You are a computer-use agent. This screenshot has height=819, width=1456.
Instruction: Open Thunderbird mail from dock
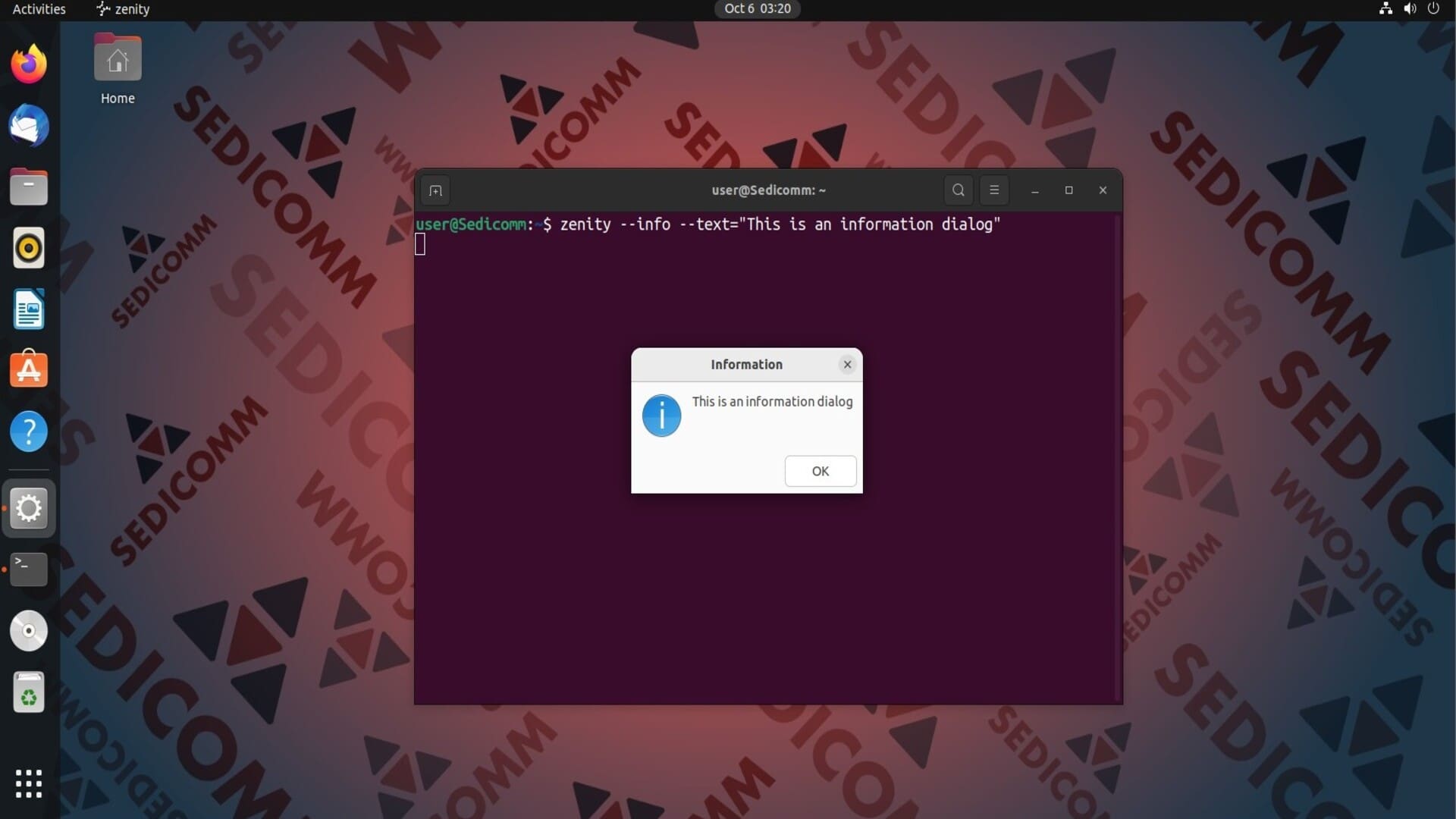click(29, 126)
